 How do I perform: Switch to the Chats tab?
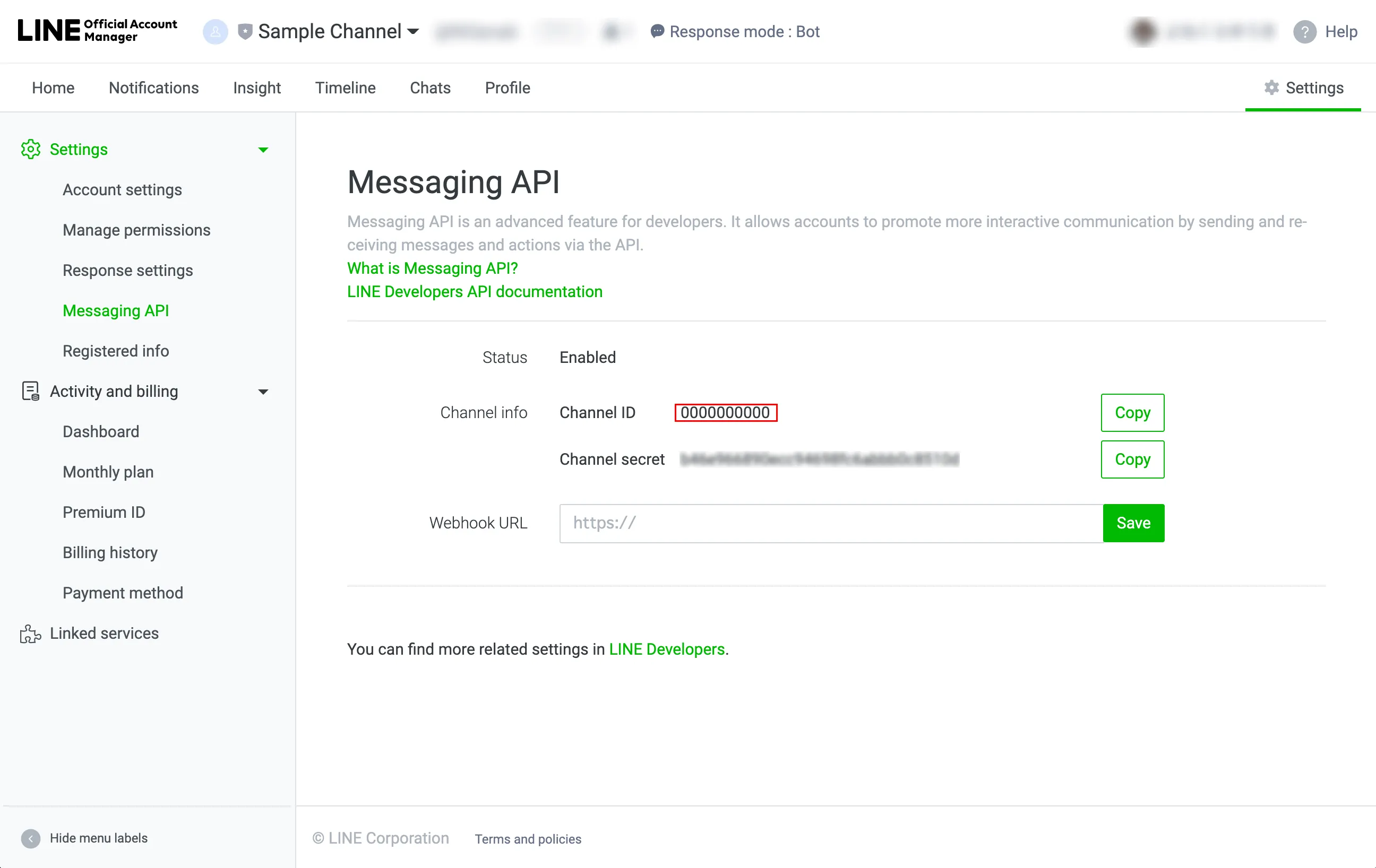click(x=431, y=88)
